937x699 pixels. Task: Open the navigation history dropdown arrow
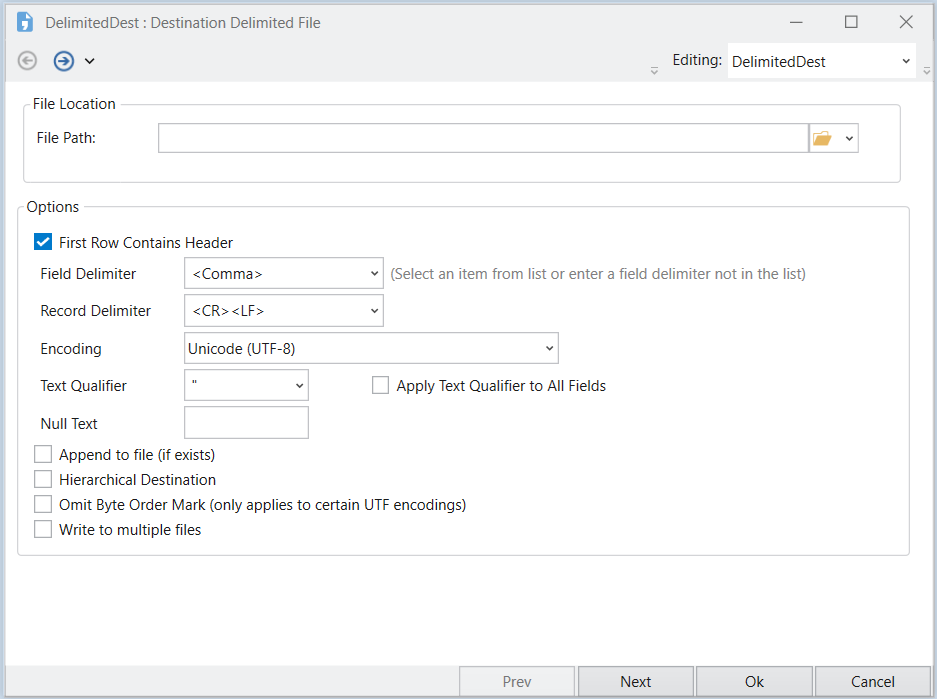tap(89, 62)
